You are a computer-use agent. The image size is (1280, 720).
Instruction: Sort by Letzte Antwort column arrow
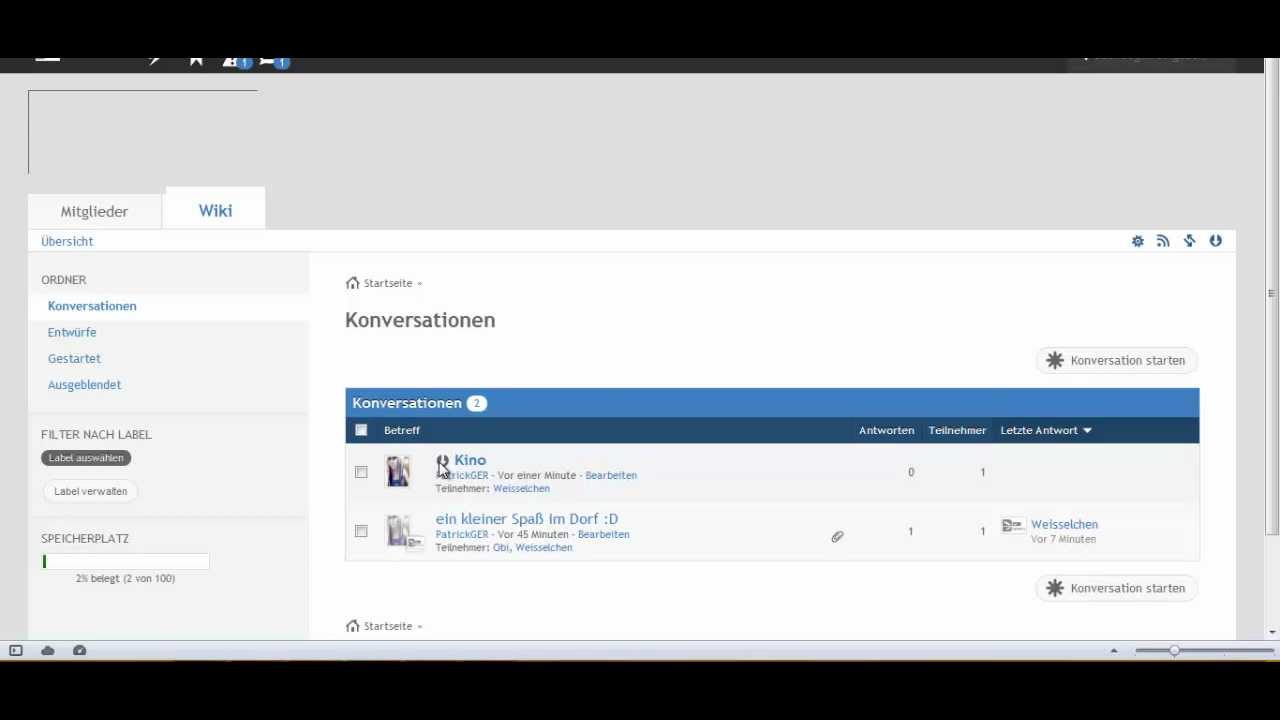pyautogui.click(x=1087, y=431)
